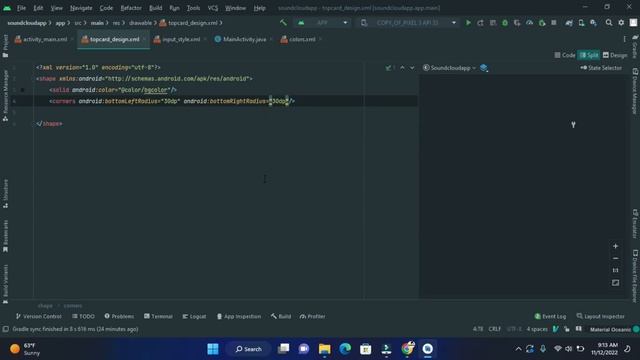
Task: Open Windows taskbar Search box
Action: [x=248, y=349]
